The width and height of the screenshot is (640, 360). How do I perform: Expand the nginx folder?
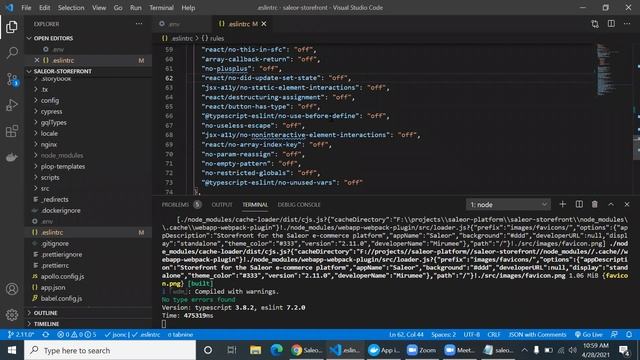point(49,144)
